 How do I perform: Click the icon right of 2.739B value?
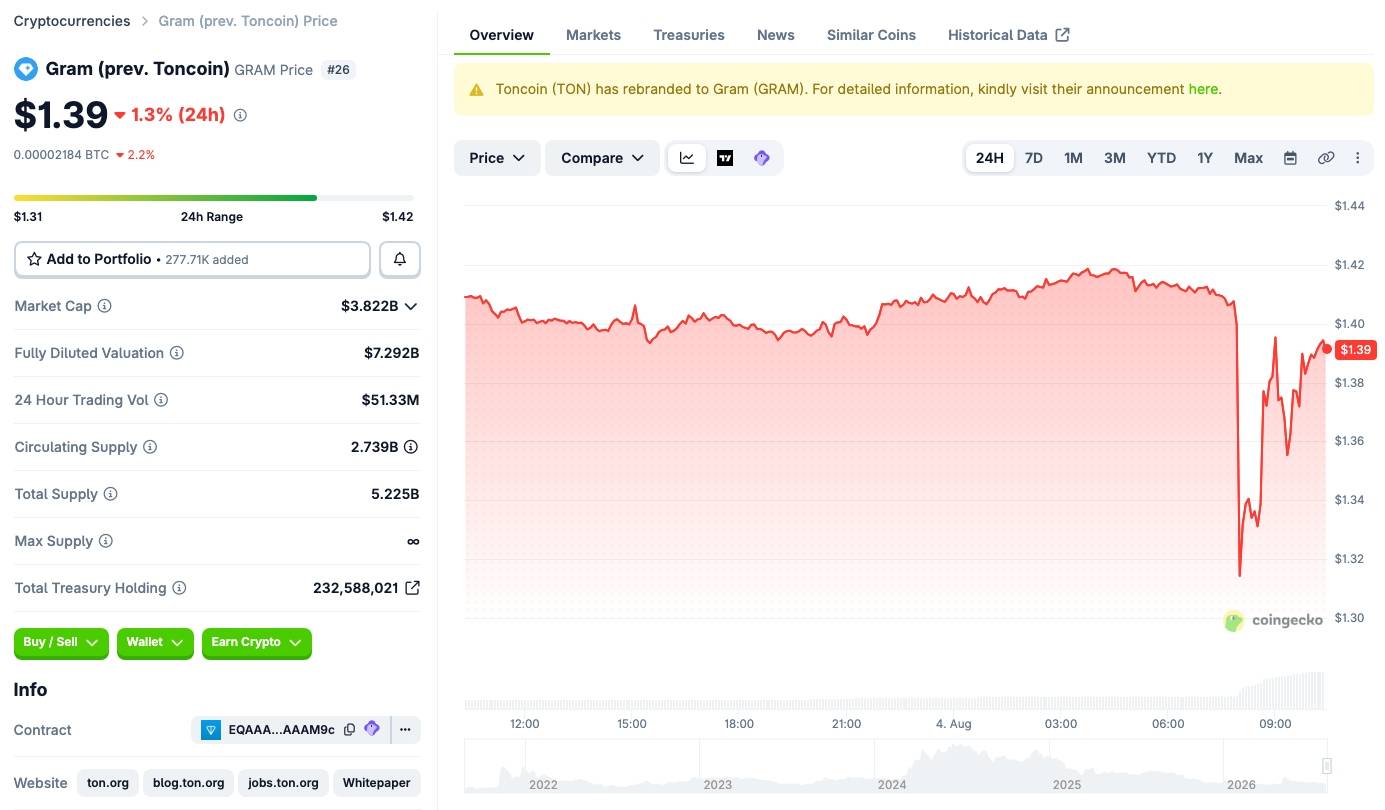pos(411,447)
